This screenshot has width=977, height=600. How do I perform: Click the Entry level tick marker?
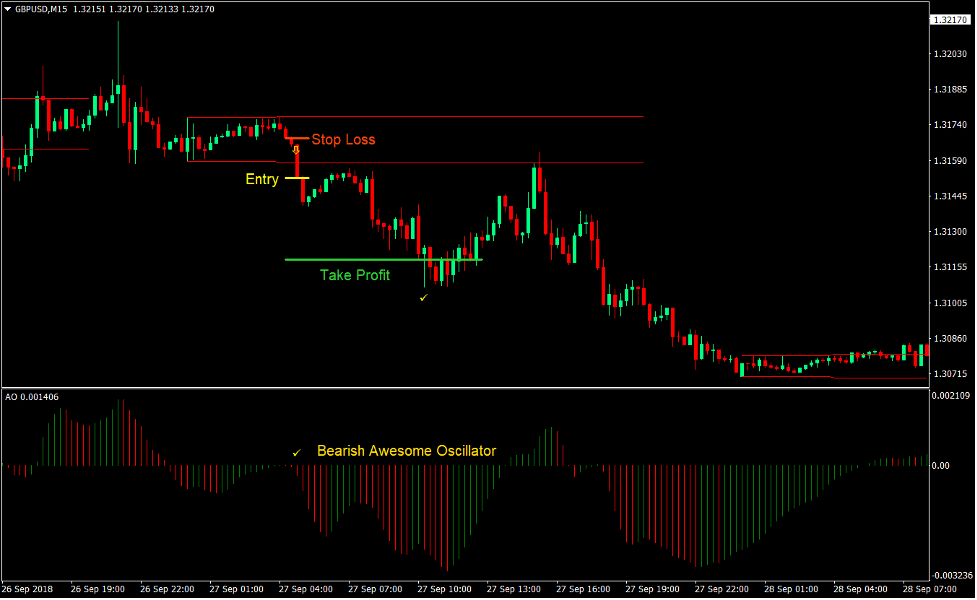tap(297, 178)
